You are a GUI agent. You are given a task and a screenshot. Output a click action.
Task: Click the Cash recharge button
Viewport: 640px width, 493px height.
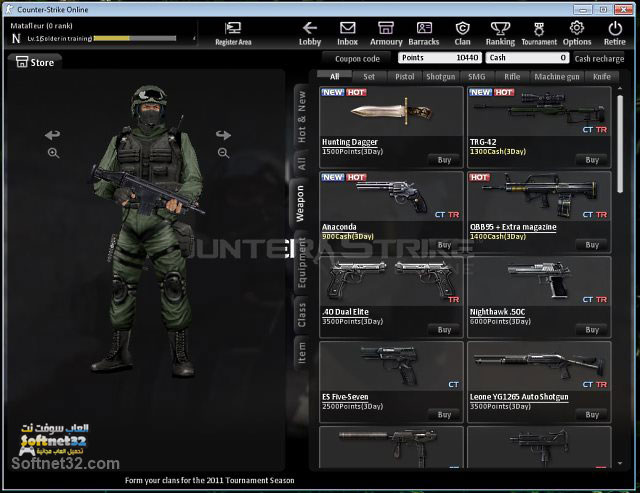pyautogui.click(x=599, y=58)
